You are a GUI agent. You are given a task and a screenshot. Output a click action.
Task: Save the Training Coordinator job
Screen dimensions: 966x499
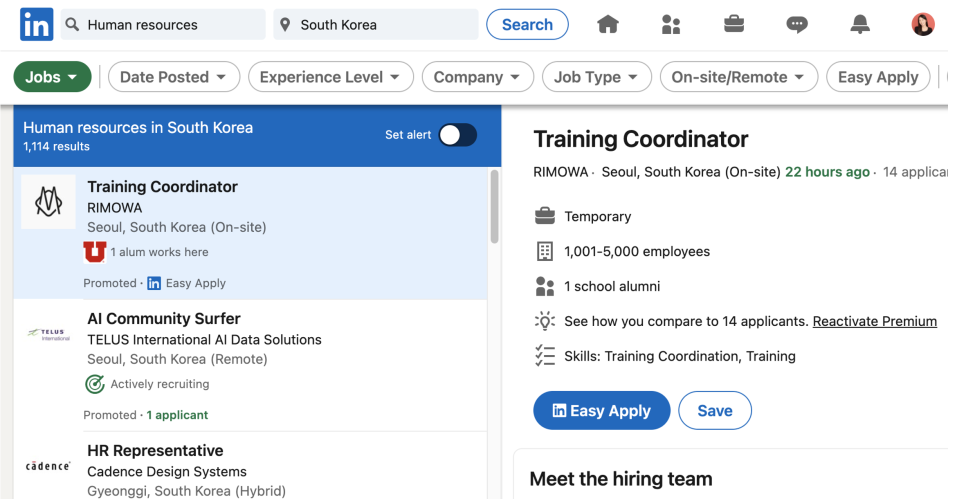click(x=715, y=410)
